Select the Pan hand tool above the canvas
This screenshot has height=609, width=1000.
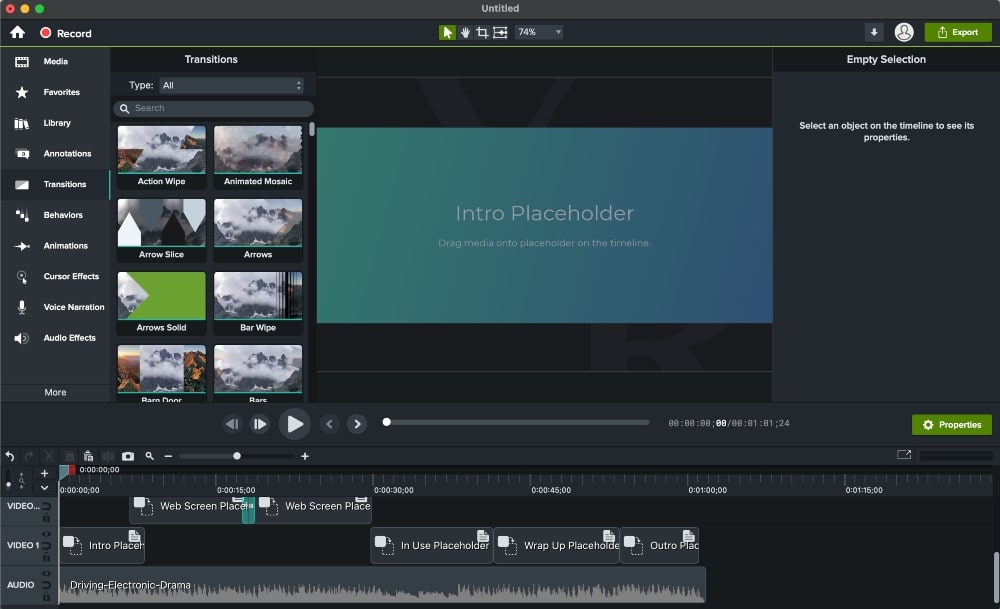click(464, 32)
